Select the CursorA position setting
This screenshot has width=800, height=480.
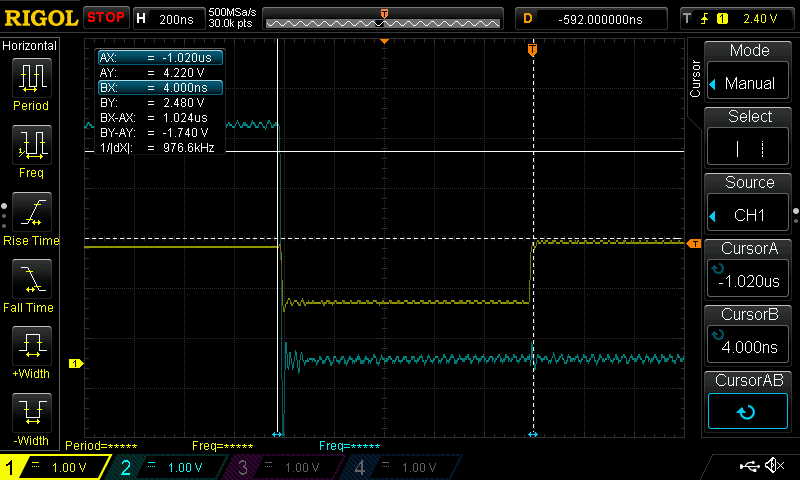pyautogui.click(x=749, y=270)
